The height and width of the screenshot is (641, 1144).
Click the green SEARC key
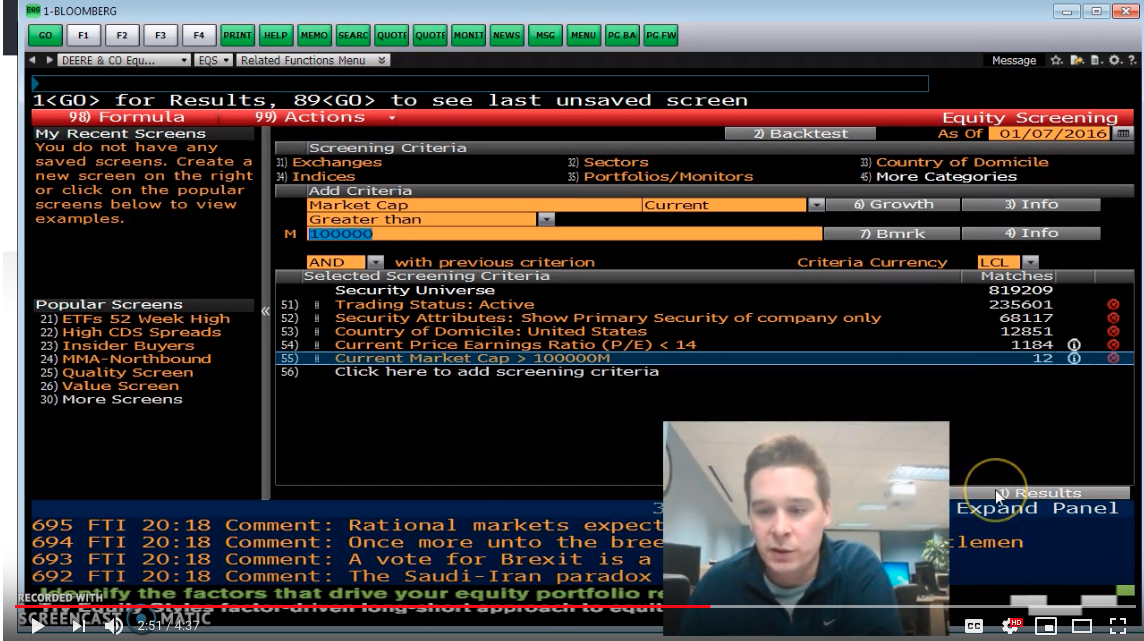(x=353, y=35)
